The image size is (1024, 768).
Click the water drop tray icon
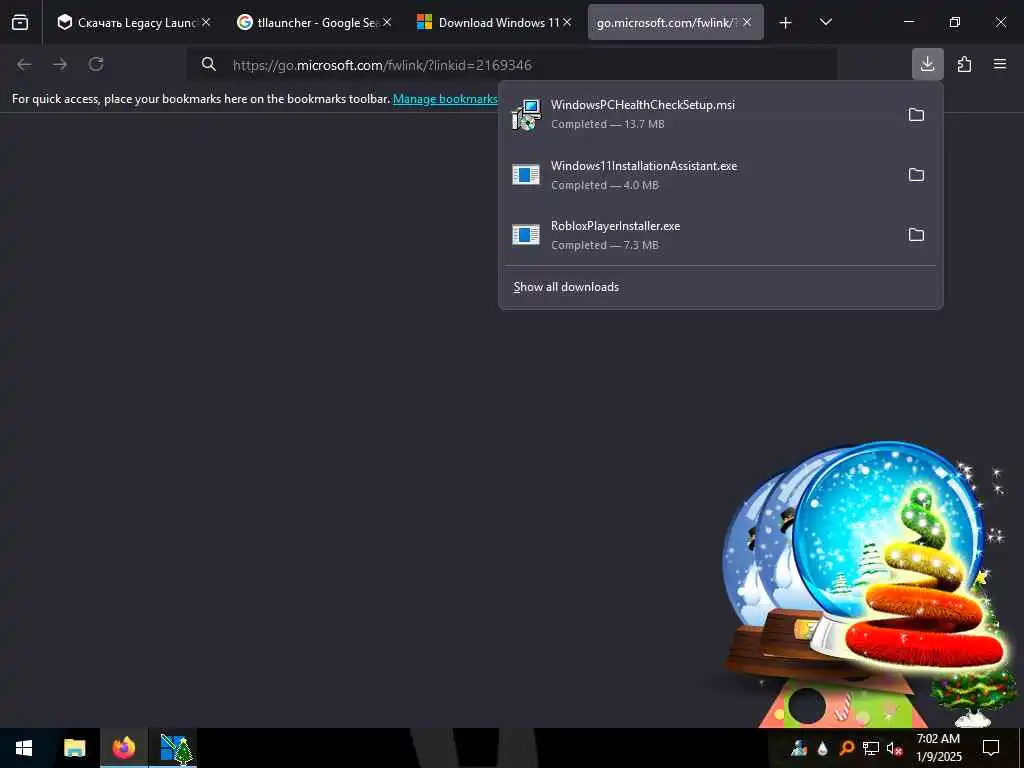(823, 748)
